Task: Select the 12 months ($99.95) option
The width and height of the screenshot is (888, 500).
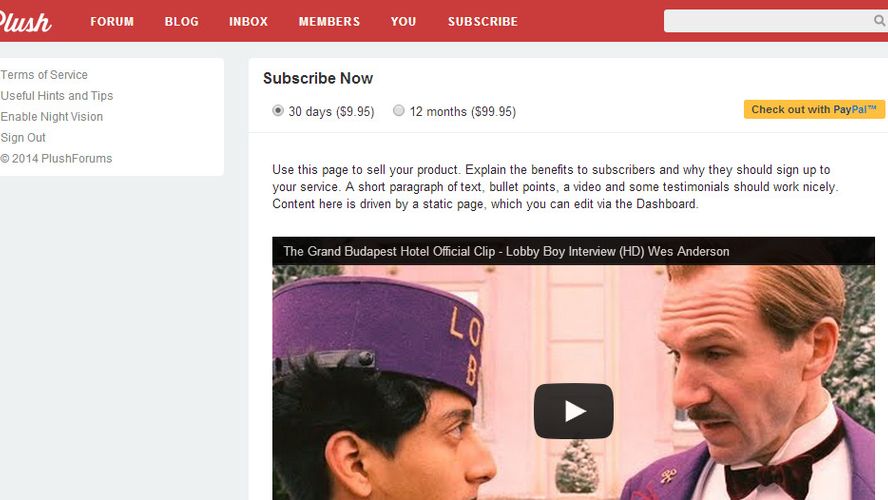Action: [399, 110]
